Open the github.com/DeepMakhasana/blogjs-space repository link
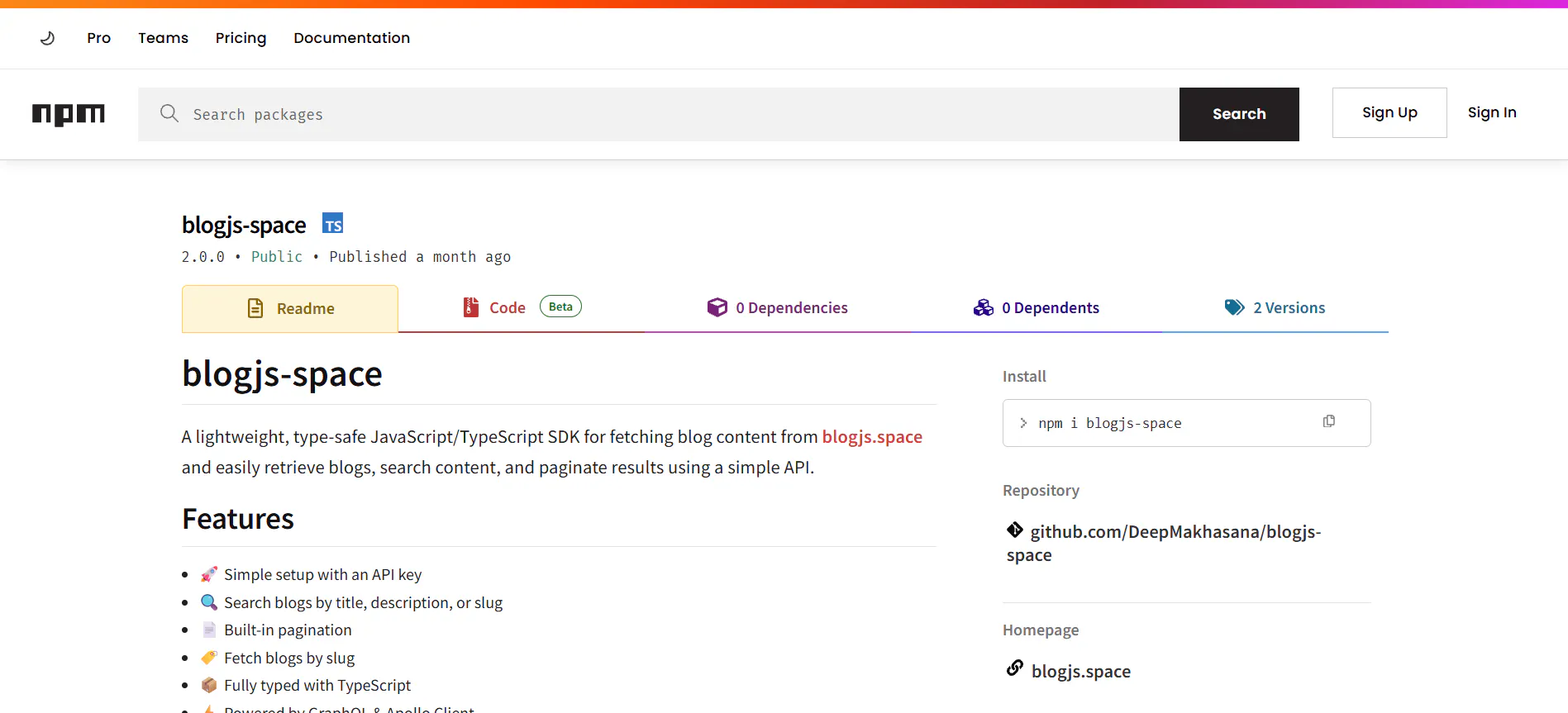1568x713 pixels. click(x=1164, y=543)
